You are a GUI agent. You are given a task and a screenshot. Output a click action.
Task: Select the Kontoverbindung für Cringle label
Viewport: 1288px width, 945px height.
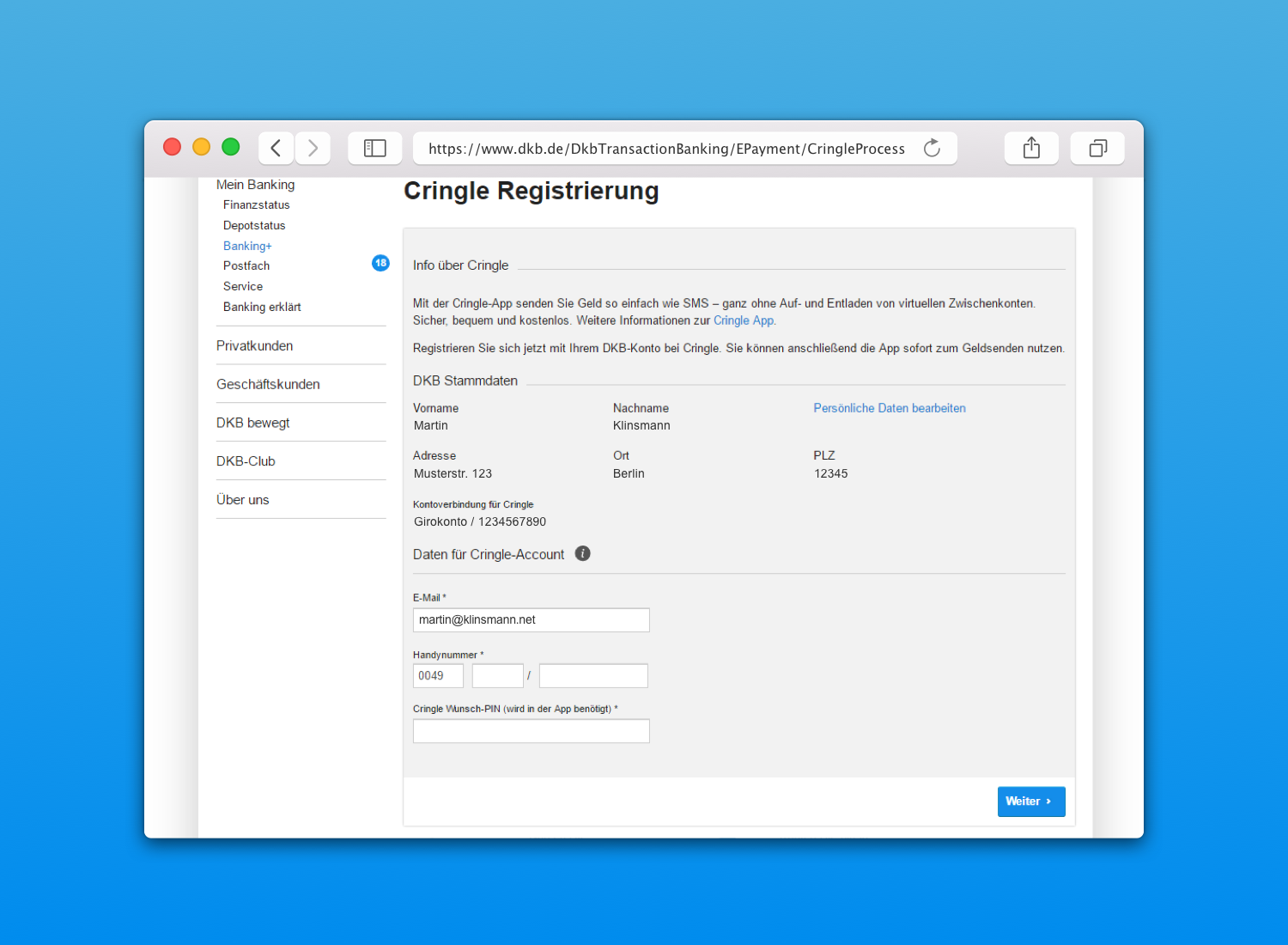(x=473, y=504)
